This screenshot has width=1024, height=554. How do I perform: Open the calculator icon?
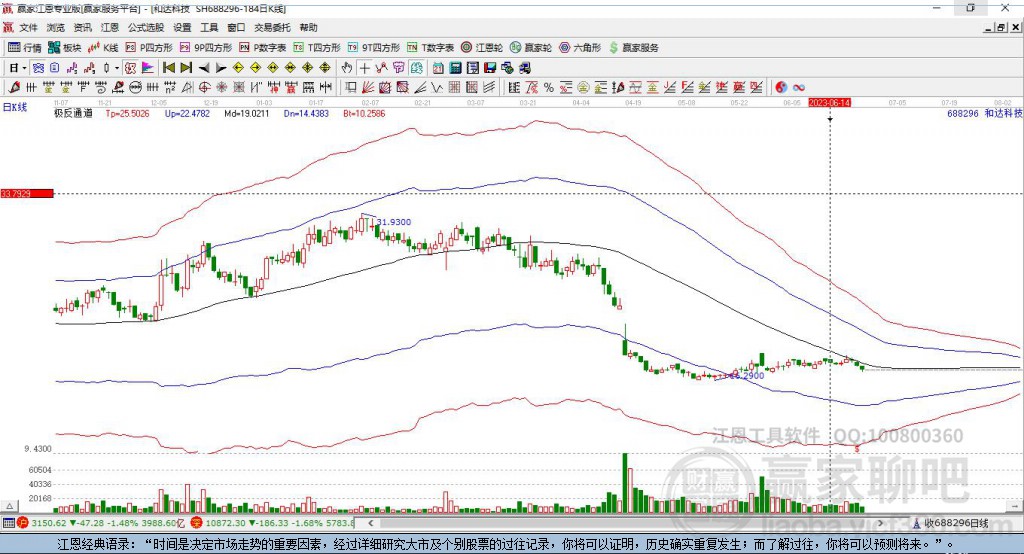click(x=455, y=68)
